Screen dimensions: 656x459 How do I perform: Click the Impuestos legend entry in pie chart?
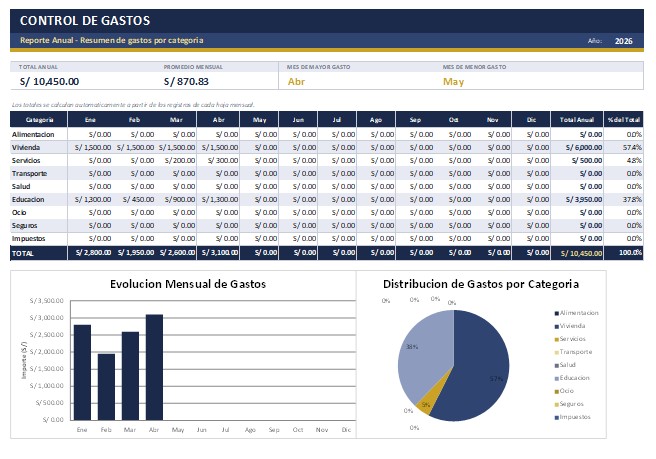572,417
